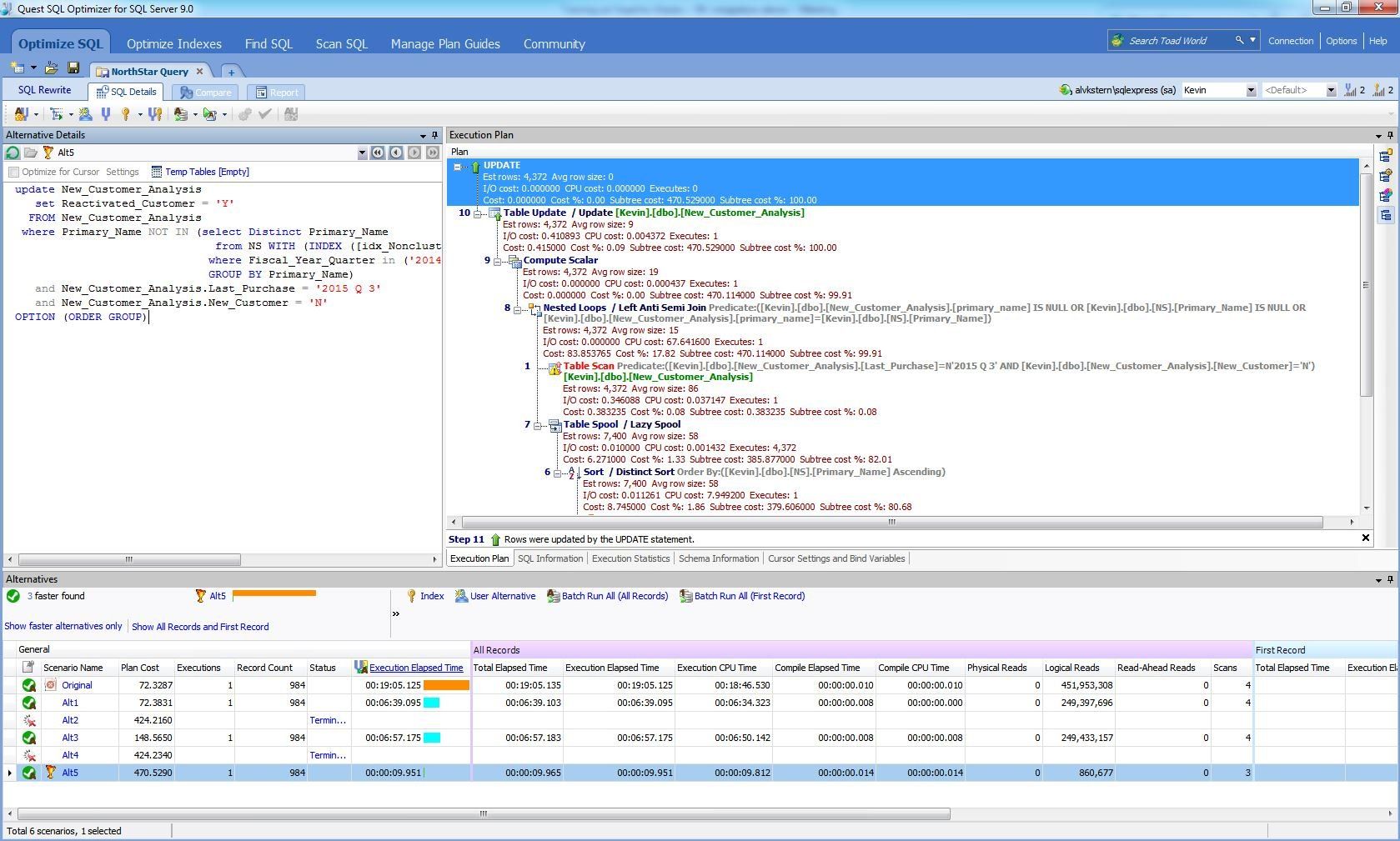Add a new session tab with plus
The height and width of the screenshot is (841, 1400).
coord(231,72)
